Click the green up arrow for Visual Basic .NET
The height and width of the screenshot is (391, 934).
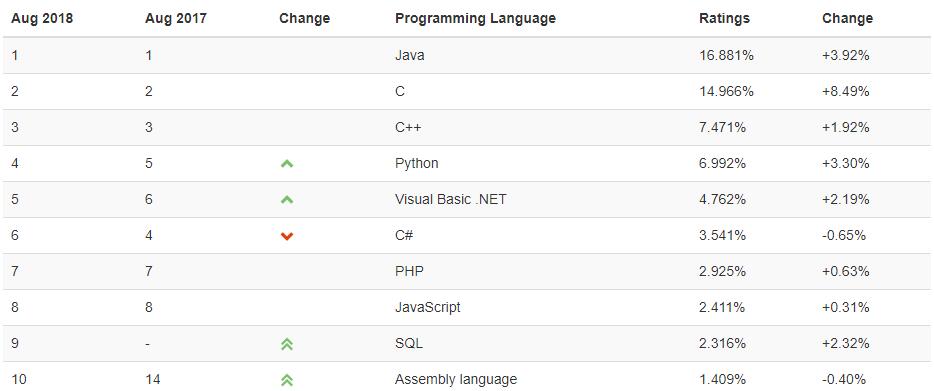pos(287,200)
